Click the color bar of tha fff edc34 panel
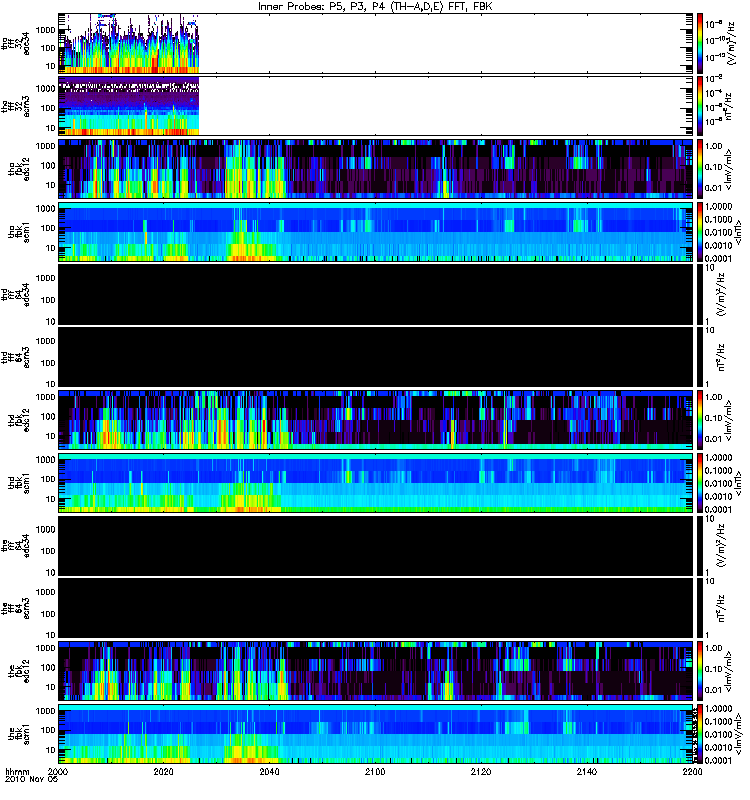This screenshot has height=800, width=750. (700, 43)
